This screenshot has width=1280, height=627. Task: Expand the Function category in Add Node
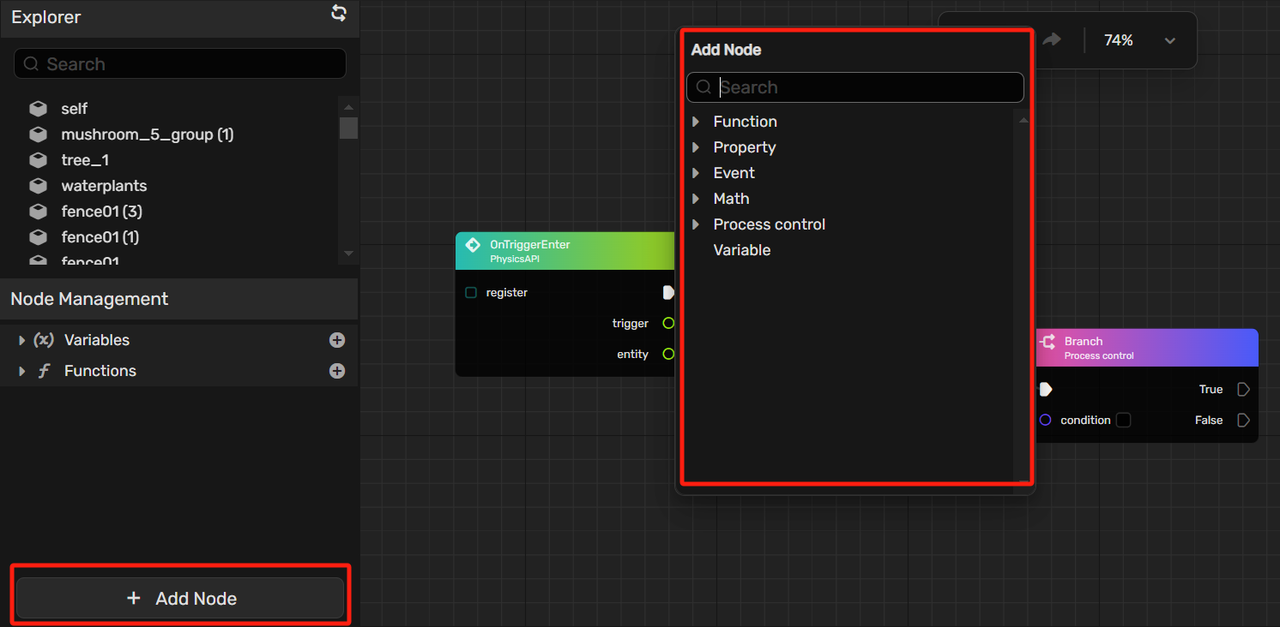(697, 122)
